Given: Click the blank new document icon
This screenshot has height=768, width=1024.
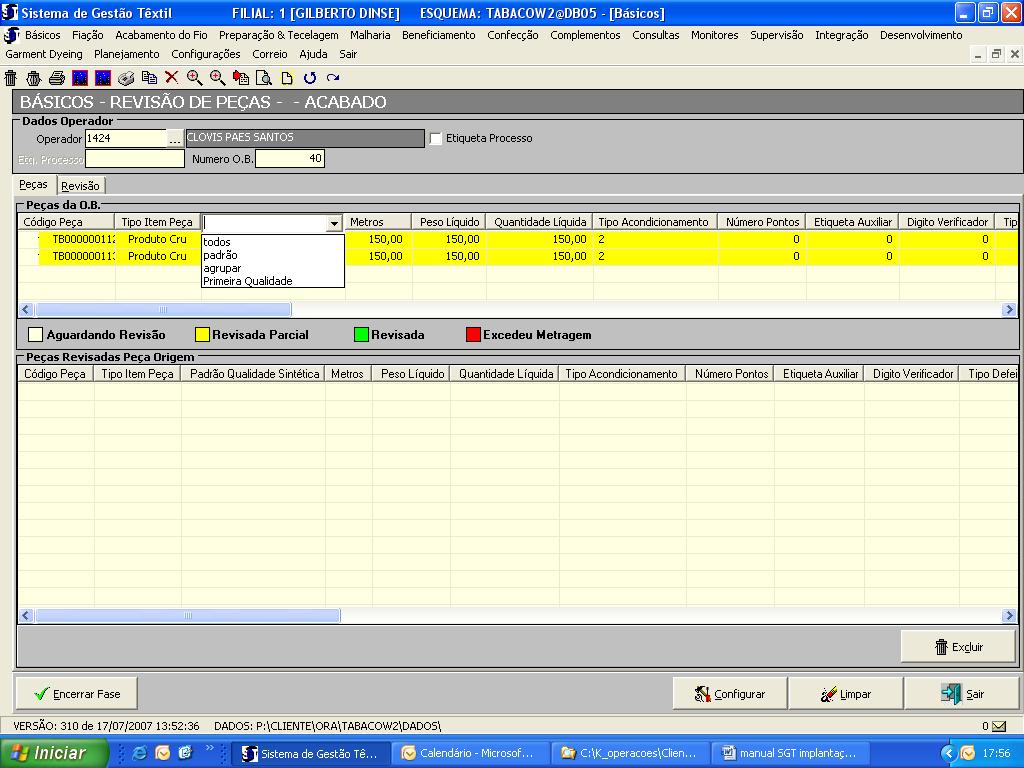Looking at the screenshot, I should pos(287,78).
